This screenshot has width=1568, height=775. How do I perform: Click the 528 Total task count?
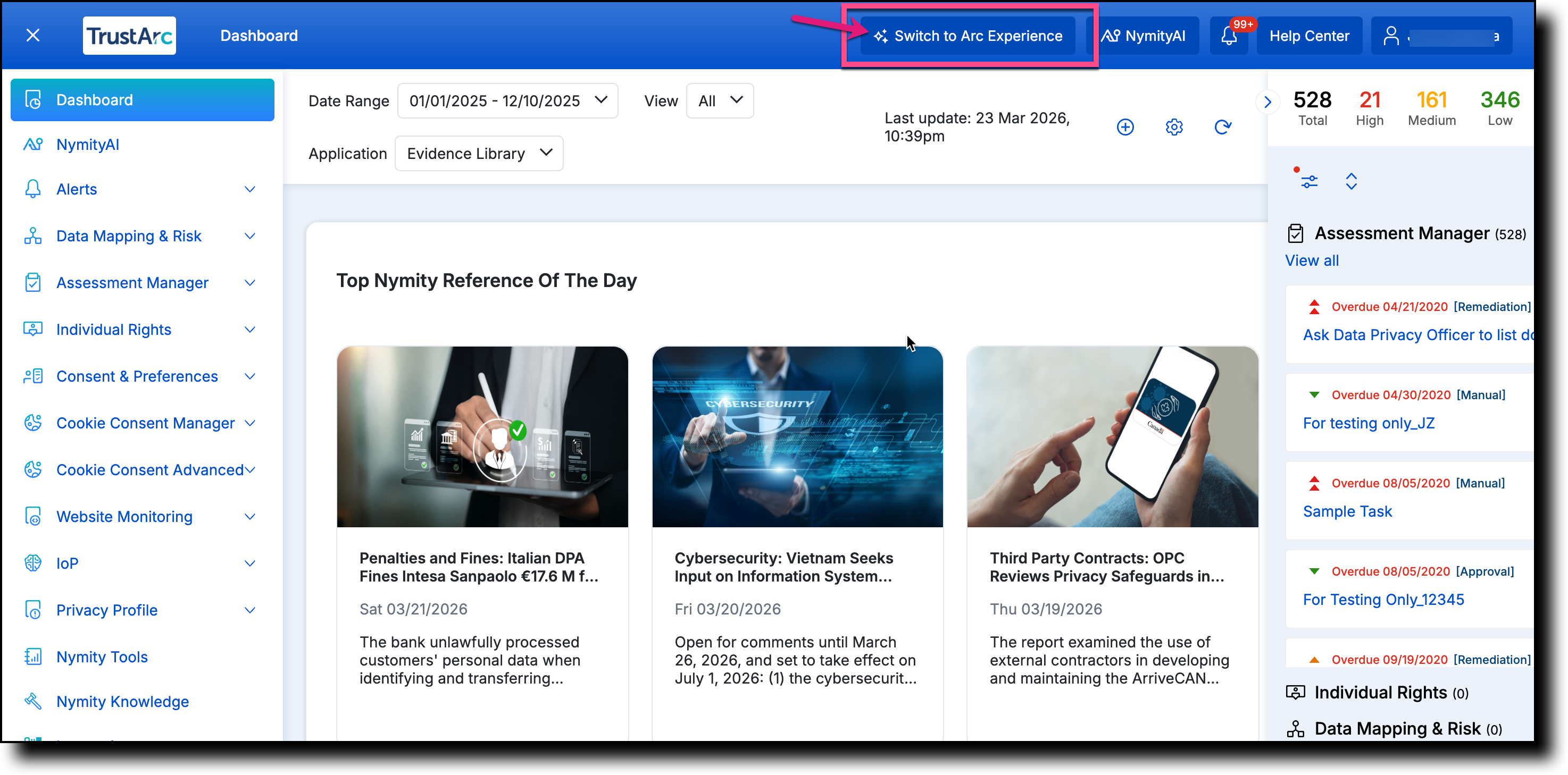(x=1312, y=108)
